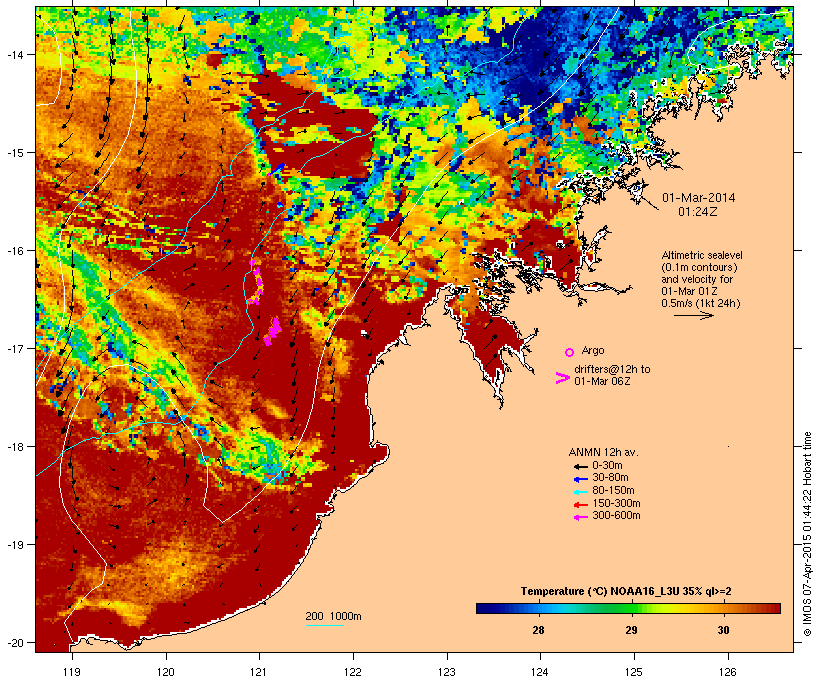Click the latitude label -17

(14, 348)
